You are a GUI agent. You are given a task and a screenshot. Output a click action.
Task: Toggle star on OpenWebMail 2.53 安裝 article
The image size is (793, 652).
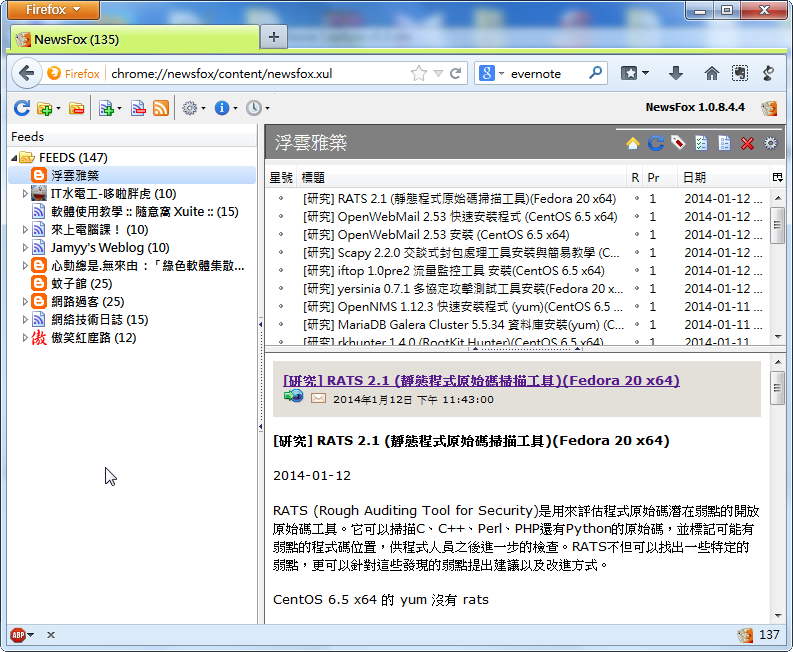click(x=281, y=235)
